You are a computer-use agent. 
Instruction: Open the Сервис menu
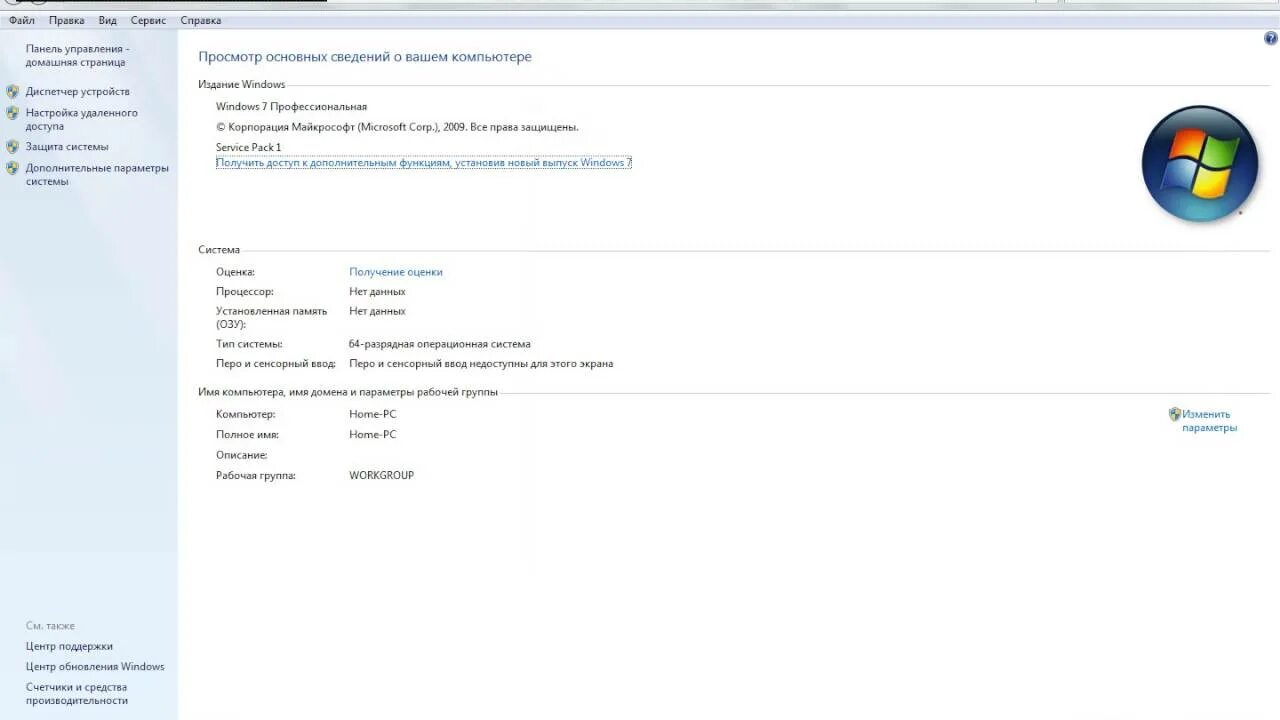coord(148,20)
